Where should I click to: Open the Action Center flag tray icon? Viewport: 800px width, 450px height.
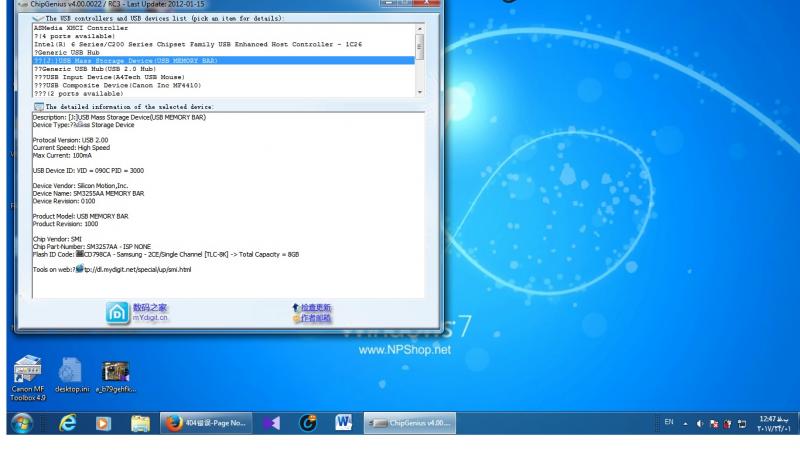click(x=714, y=423)
